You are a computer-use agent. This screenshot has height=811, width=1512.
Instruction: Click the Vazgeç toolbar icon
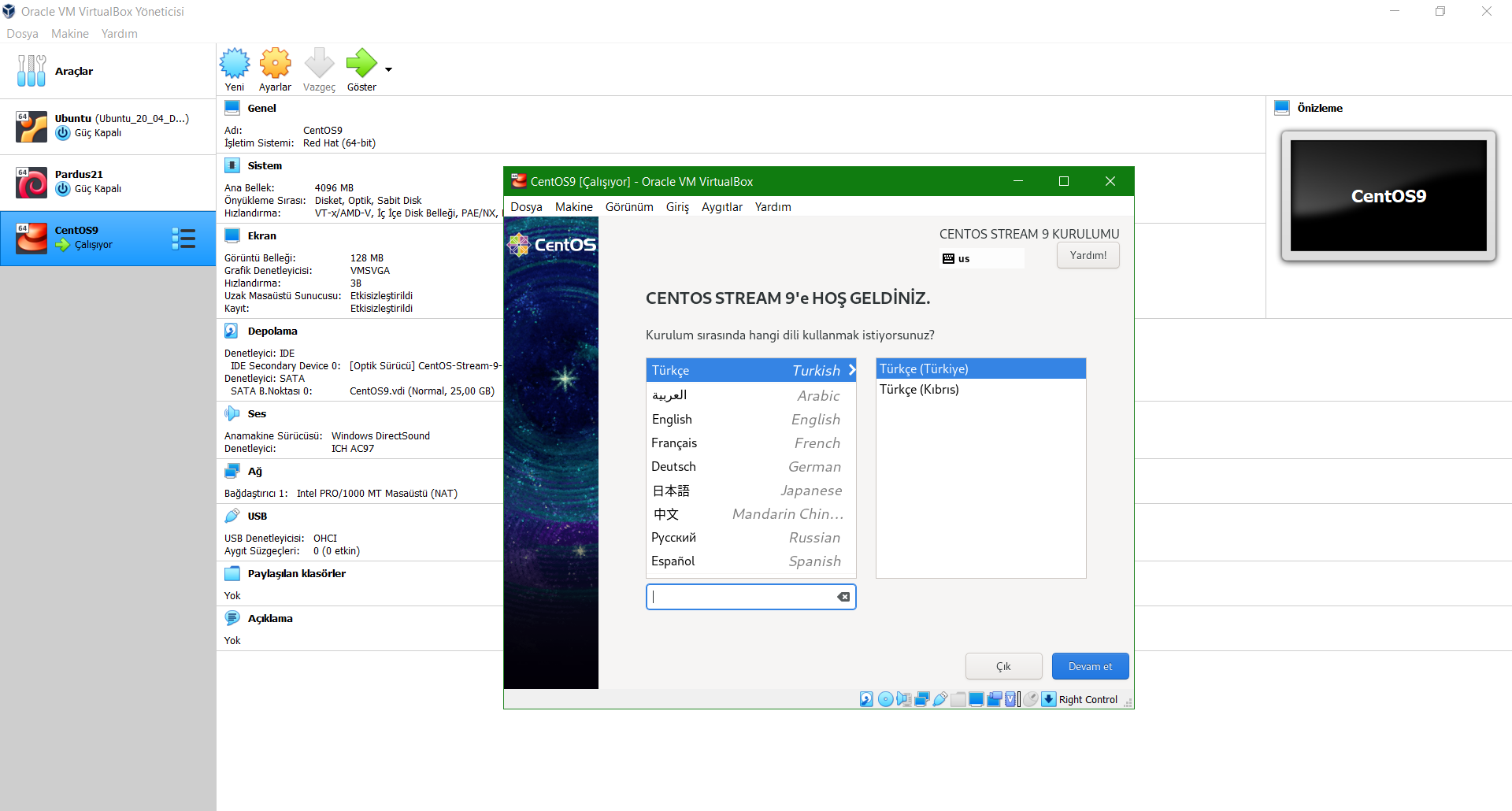coord(319,63)
